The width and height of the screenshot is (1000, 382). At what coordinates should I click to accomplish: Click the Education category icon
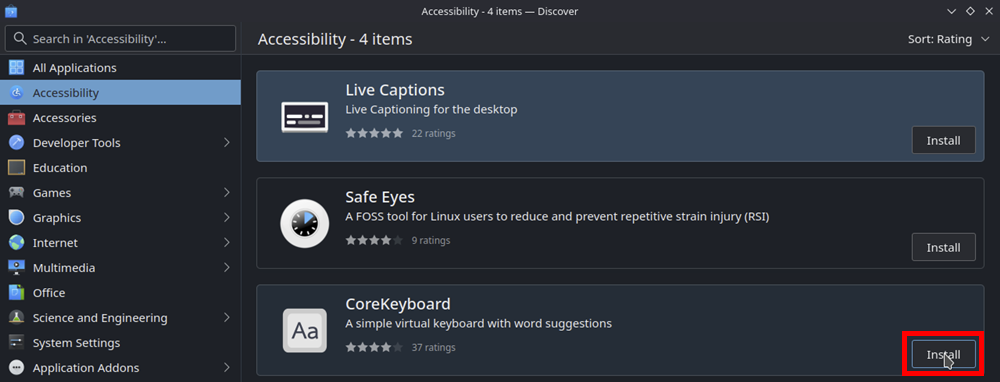point(17,168)
